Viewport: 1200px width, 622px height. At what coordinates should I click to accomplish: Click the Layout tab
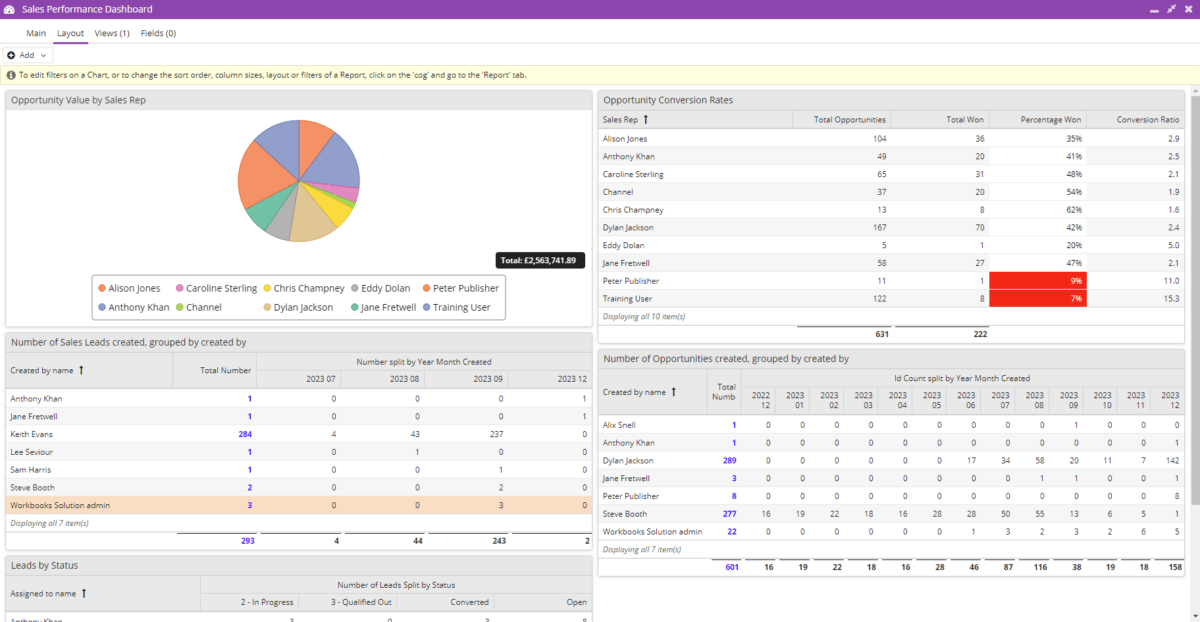click(70, 32)
